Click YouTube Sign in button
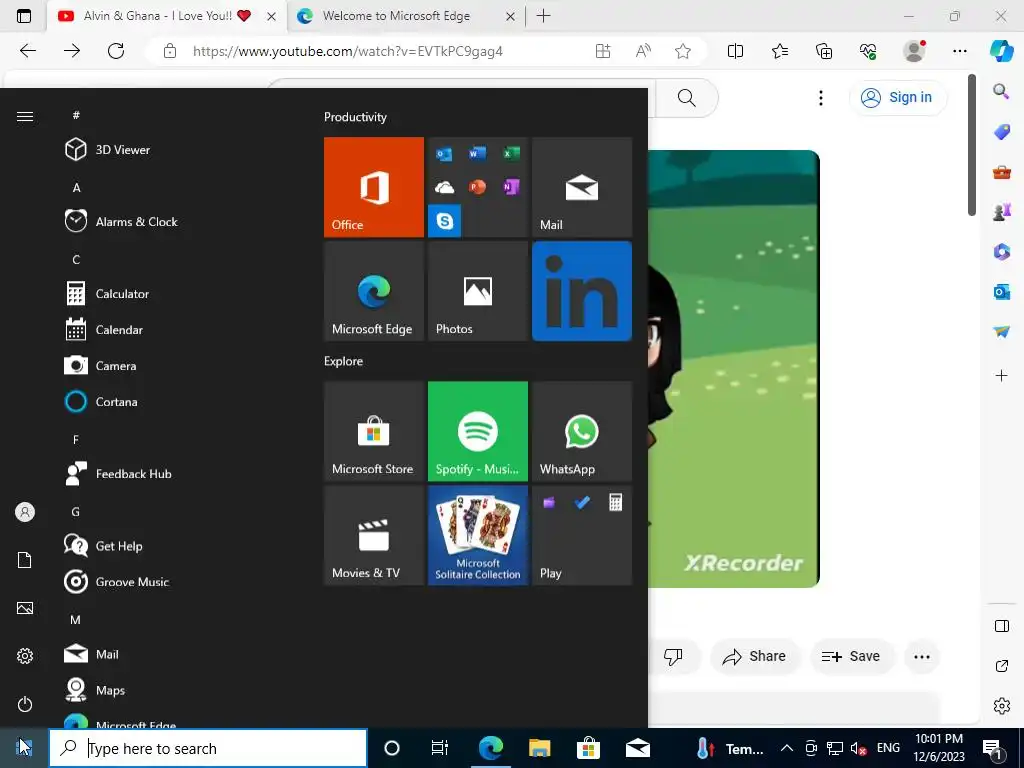This screenshot has width=1024, height=768. point(898,97)
